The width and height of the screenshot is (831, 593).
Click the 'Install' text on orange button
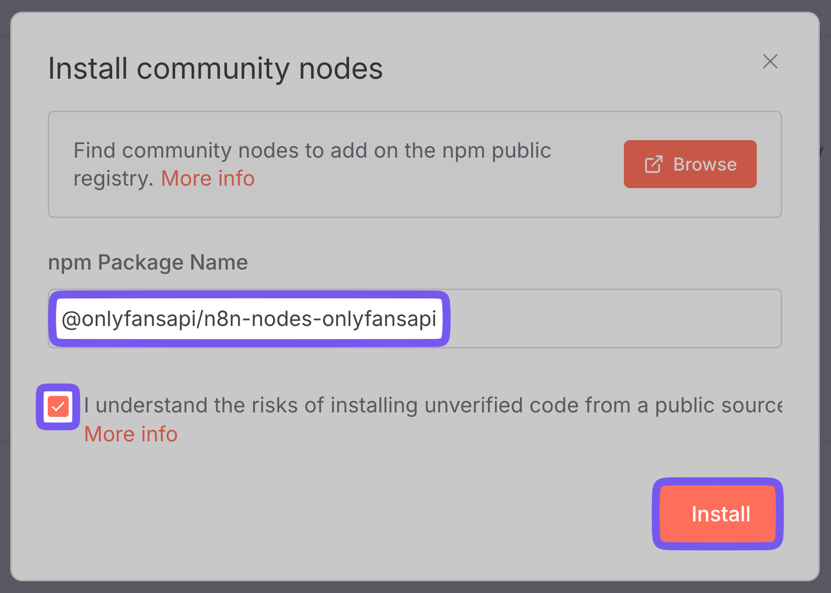click(x=720, y=514)
